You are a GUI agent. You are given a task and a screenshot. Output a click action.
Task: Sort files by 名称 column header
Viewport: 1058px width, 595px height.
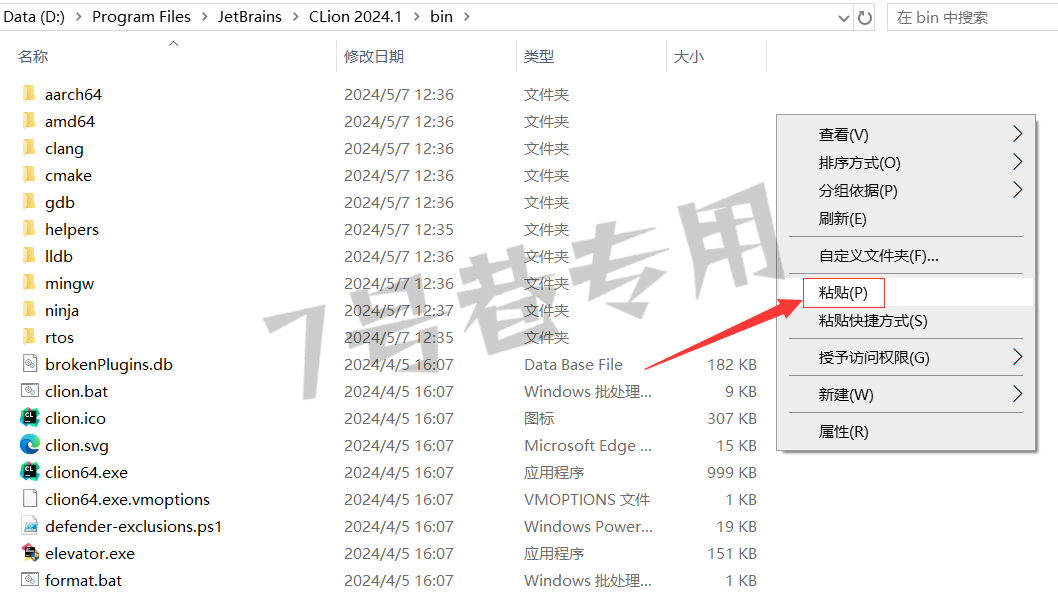point(33,57)
